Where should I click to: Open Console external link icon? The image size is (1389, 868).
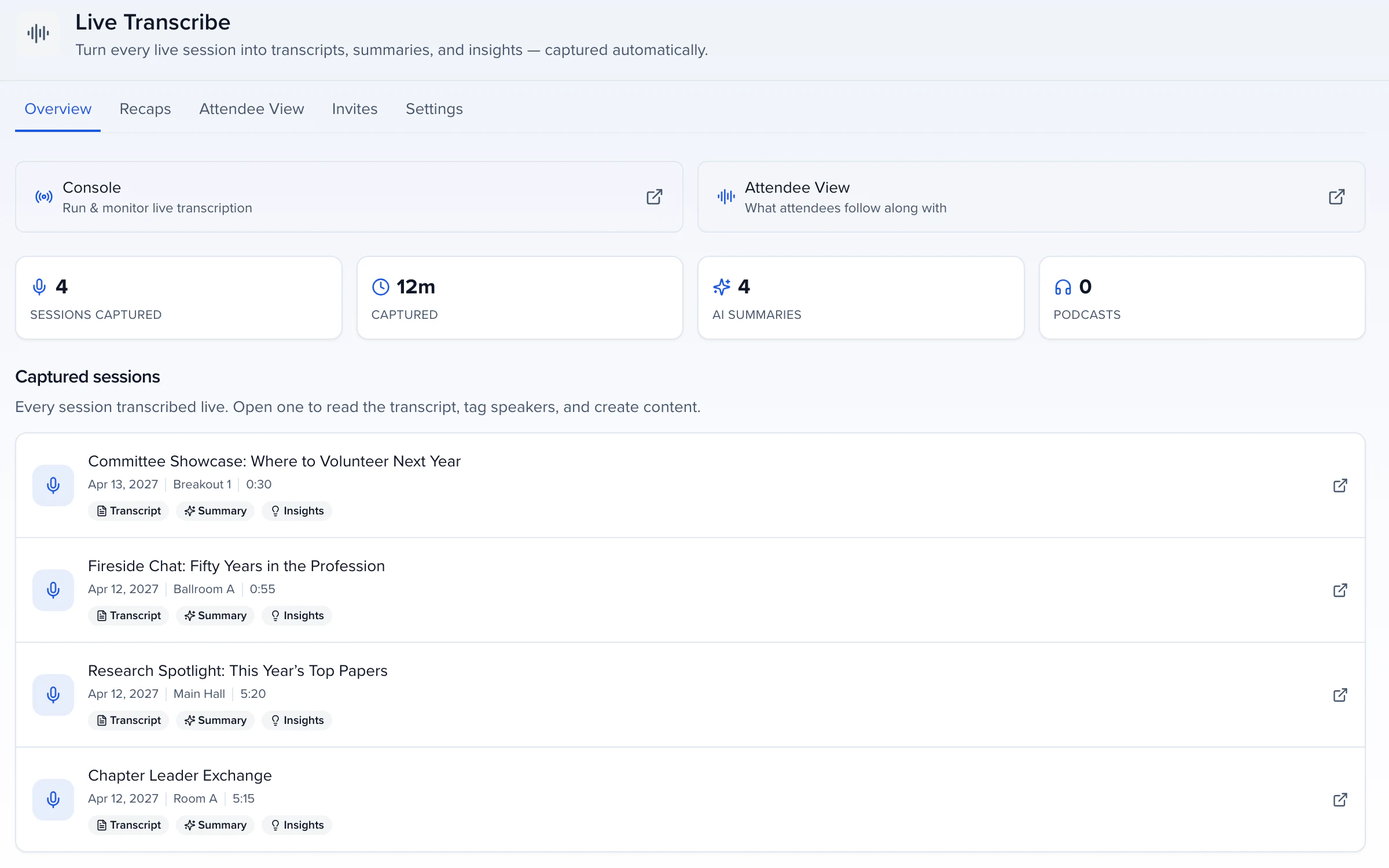pos(654,197)
